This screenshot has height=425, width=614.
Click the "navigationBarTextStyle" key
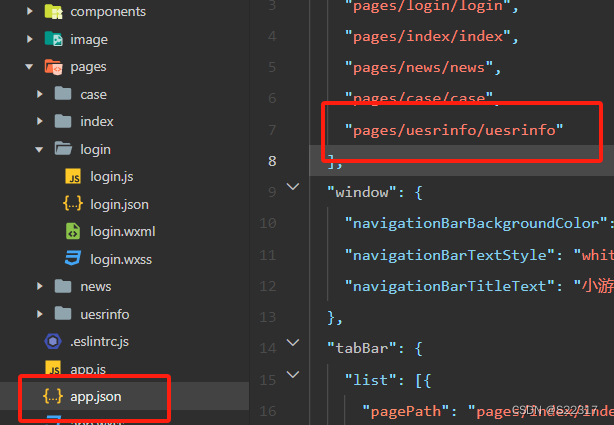[x=450, y=255]
